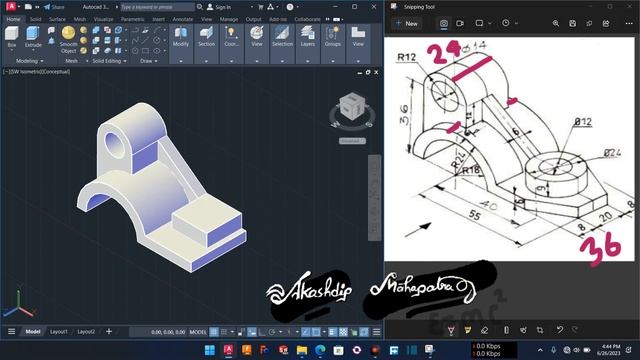Select the Highlighter tool in Snipping Tool
Viewport: 640px width, 360px height.
[468, 330]
